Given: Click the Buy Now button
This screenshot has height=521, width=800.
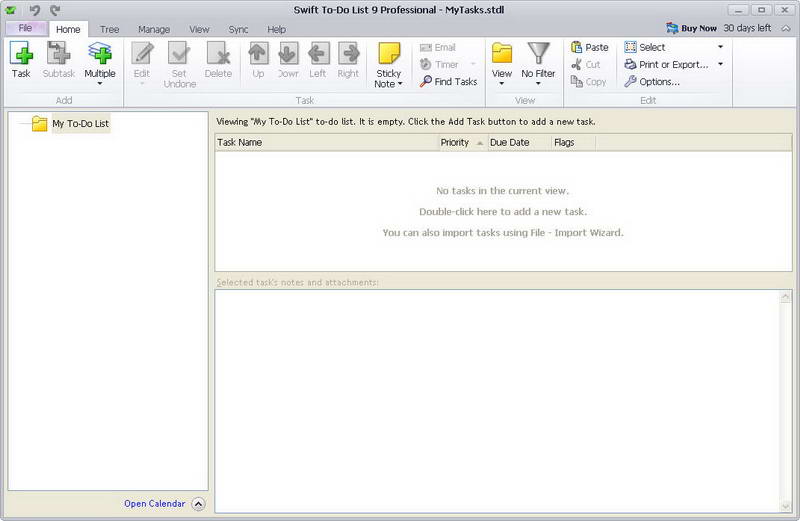Looking at the screenshot, I should 691,29.
